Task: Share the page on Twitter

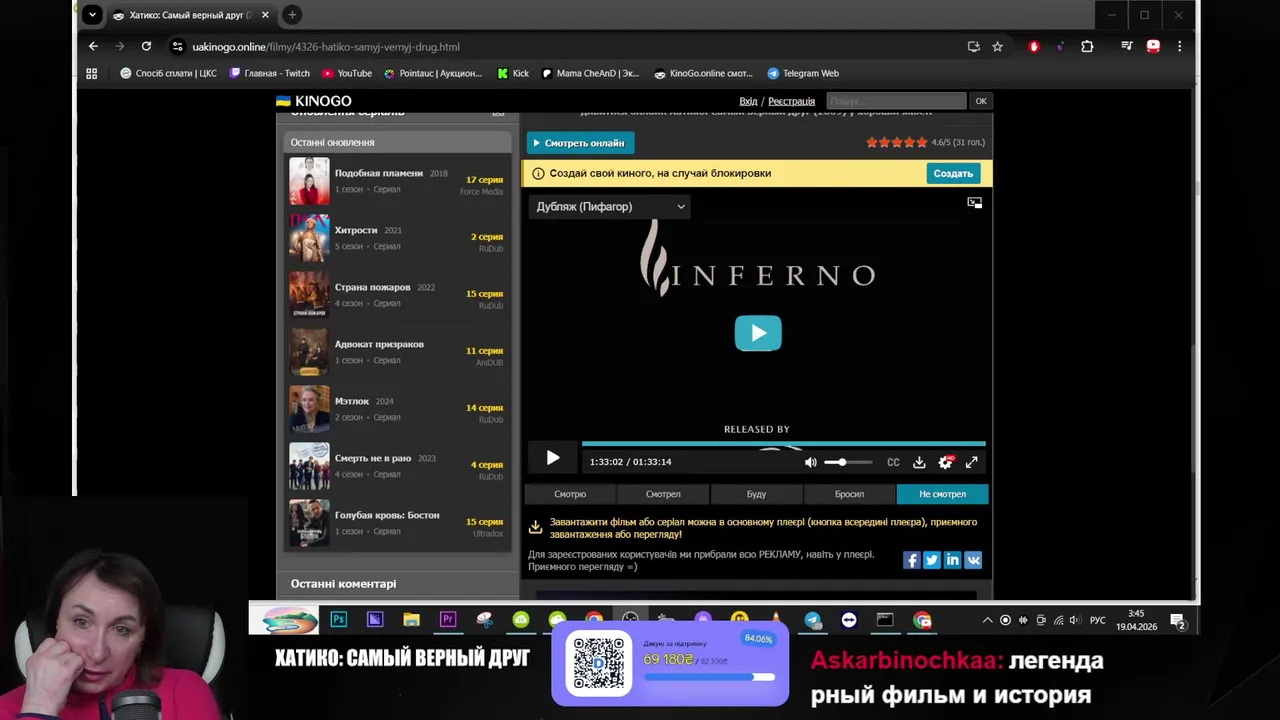Action: 932,560
